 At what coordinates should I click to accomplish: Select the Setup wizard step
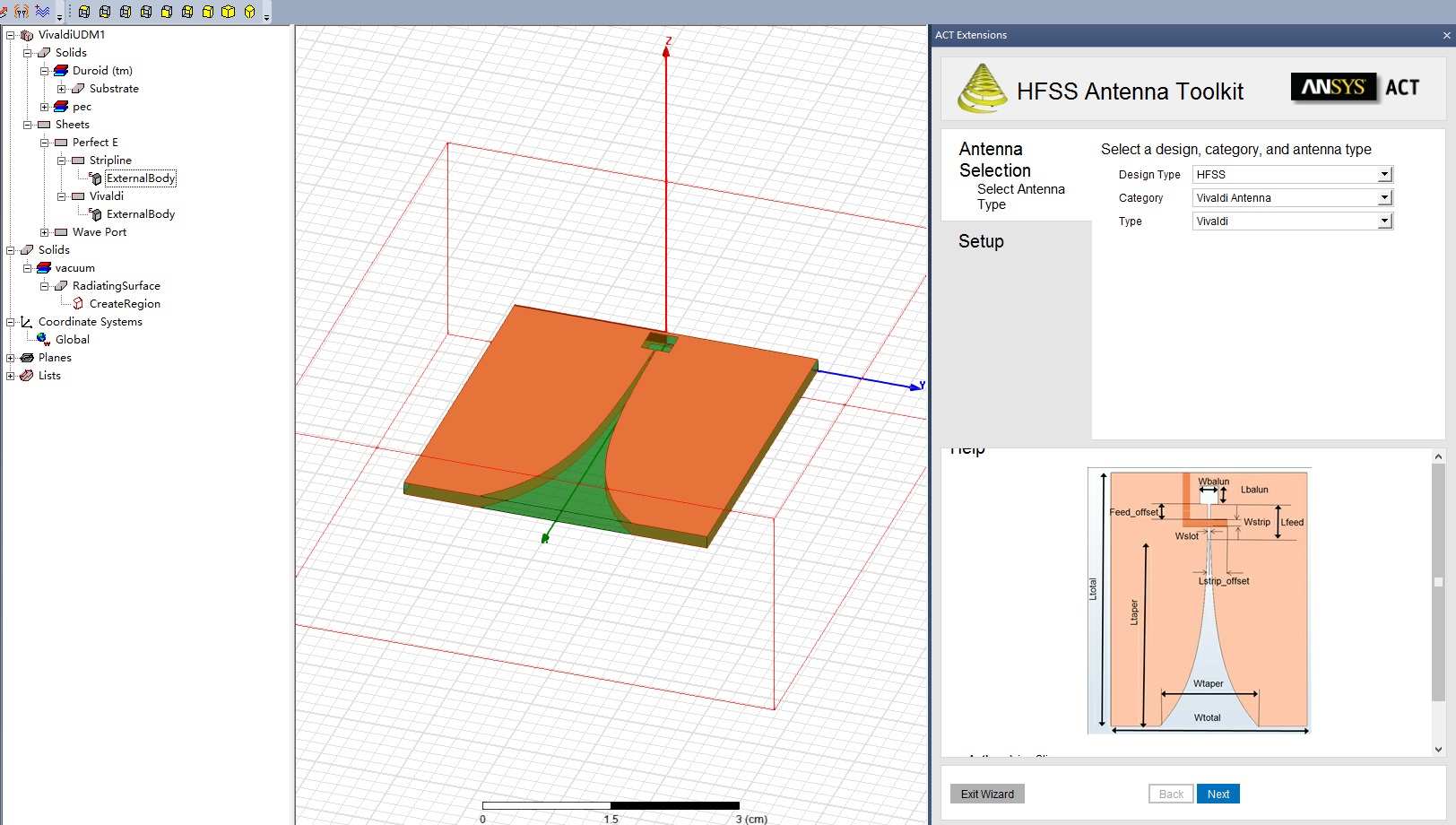[x=981, y=241]
